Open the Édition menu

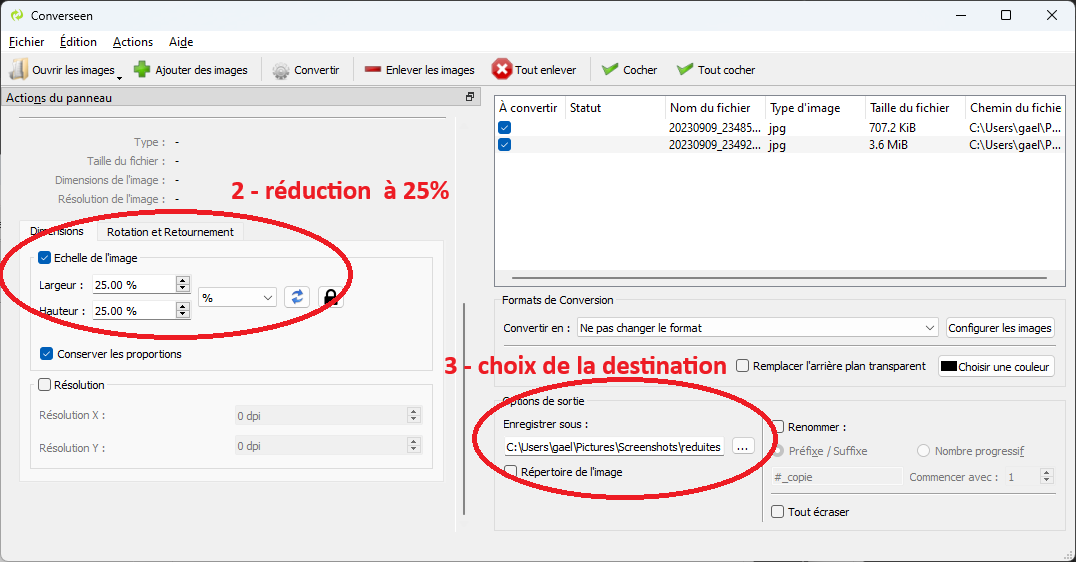pos(78,42)
